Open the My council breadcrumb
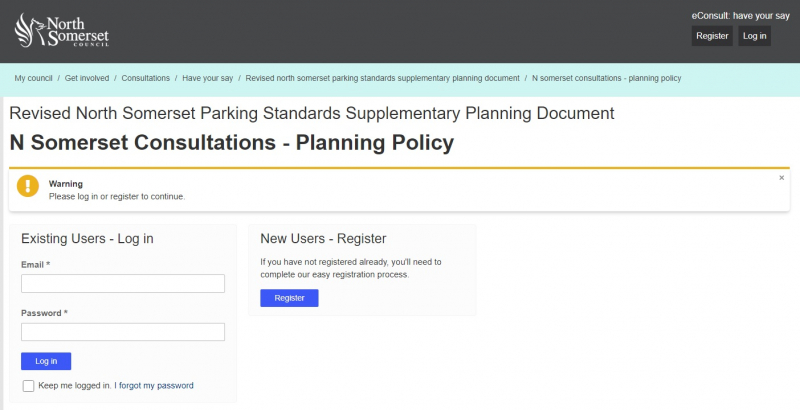This screenshot has height=410, width=800. pos(34,77)
